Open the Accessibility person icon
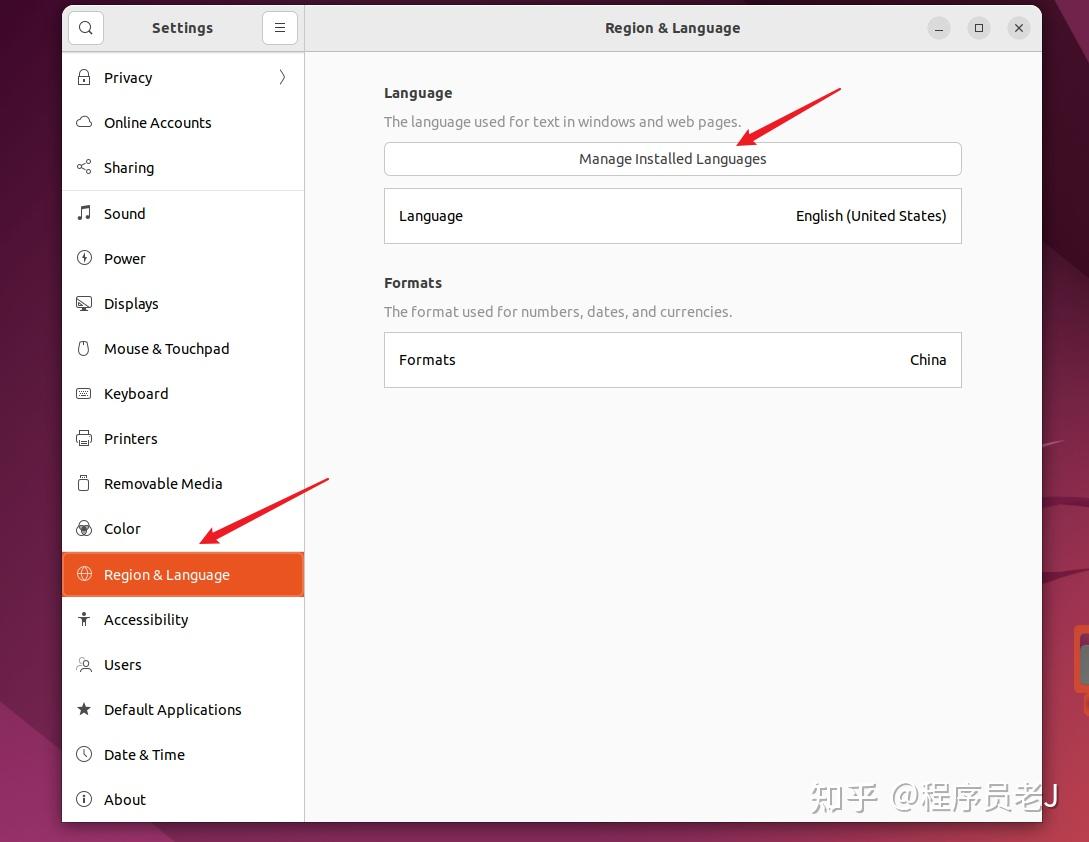Viewport: 1089px width, 842px height. (84, 619)
